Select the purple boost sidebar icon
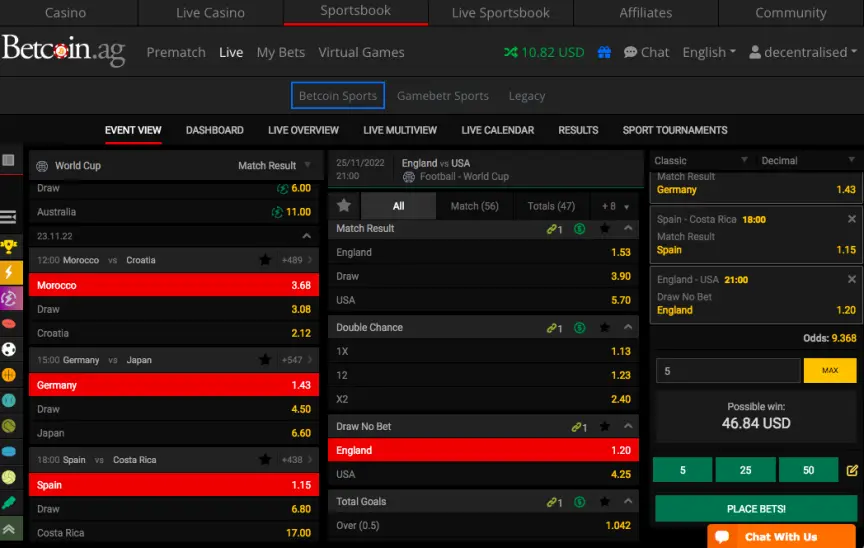 pos(10,298)
